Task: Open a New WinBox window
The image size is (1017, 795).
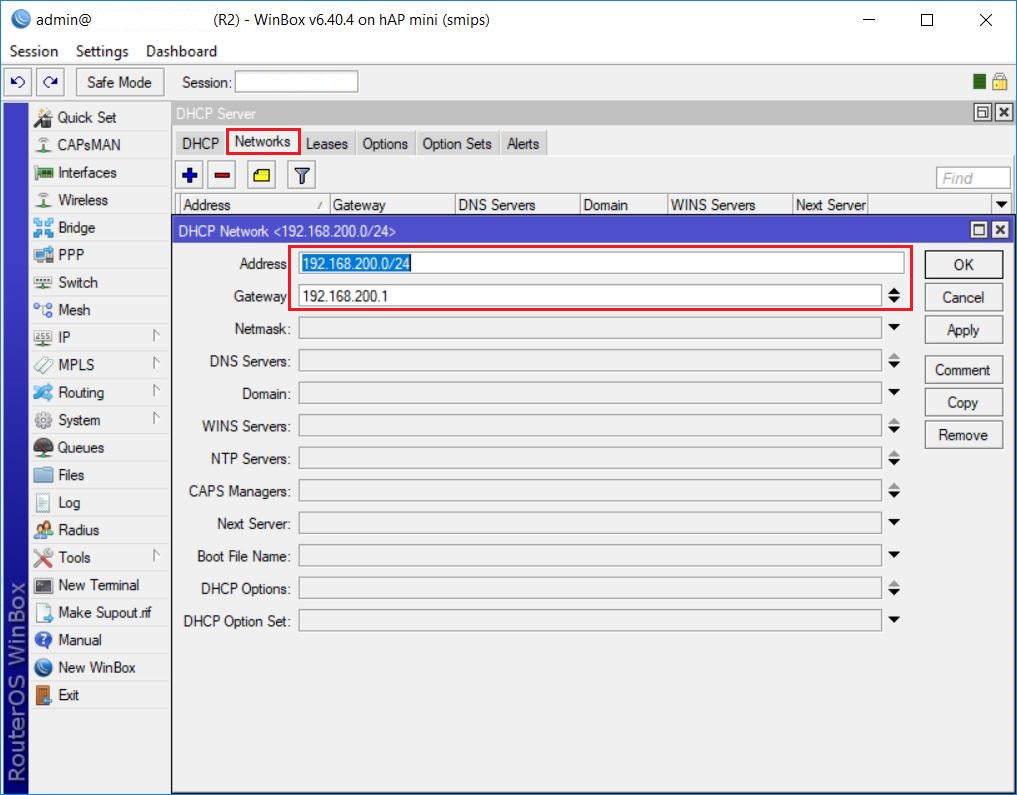Action: click(99, 667)
